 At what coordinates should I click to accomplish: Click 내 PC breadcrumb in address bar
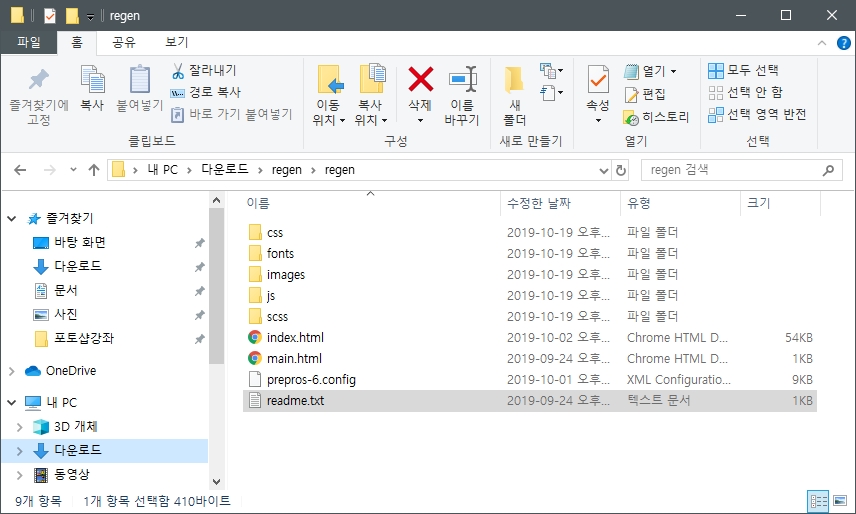click(x=163, y=170)
